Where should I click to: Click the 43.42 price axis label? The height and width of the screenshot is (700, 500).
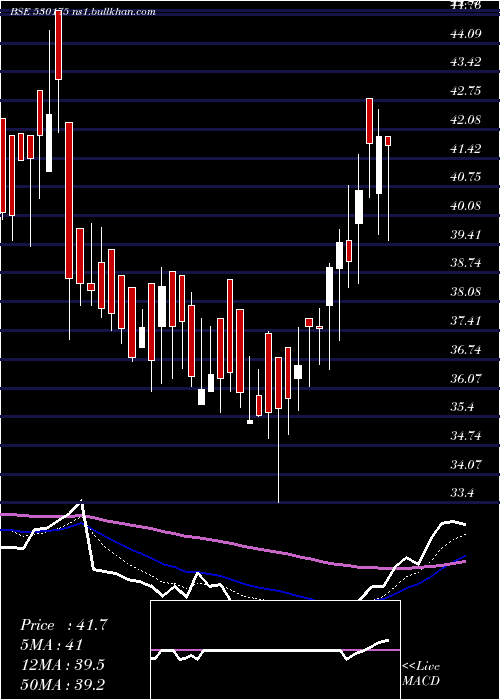click(466, 62)
